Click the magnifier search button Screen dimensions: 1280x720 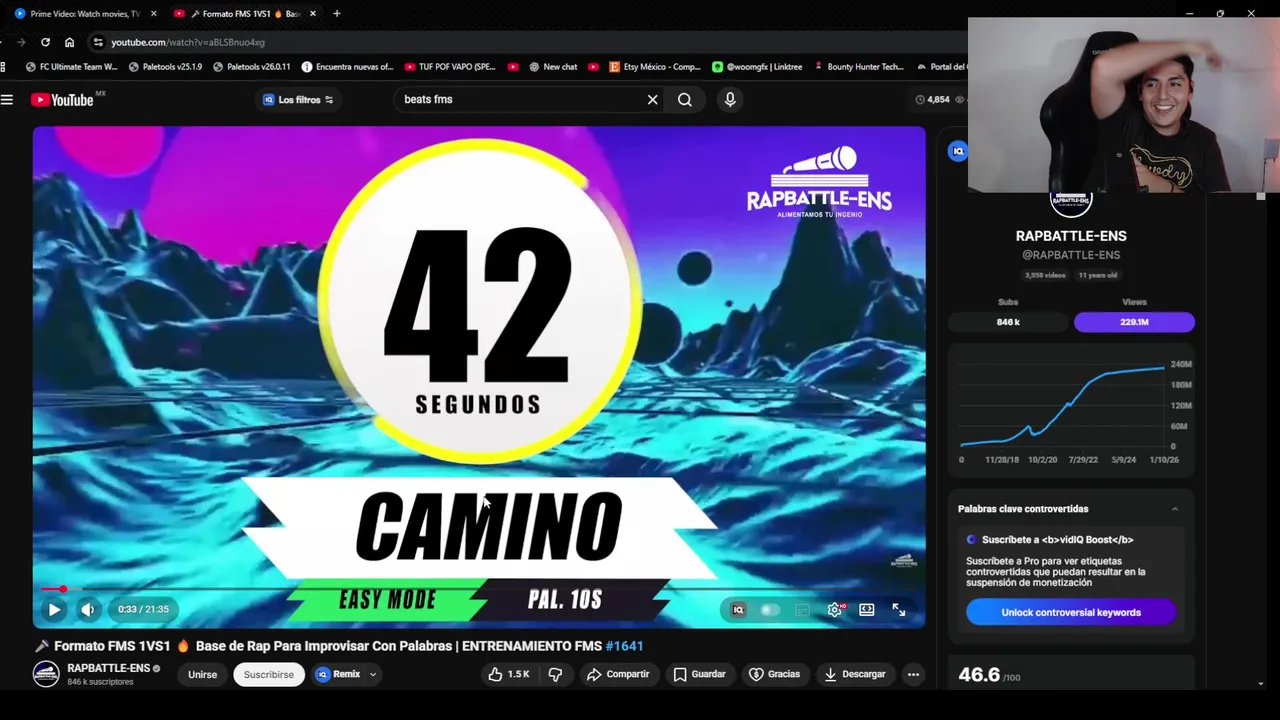pyautogui.click(x=684, y=99)
